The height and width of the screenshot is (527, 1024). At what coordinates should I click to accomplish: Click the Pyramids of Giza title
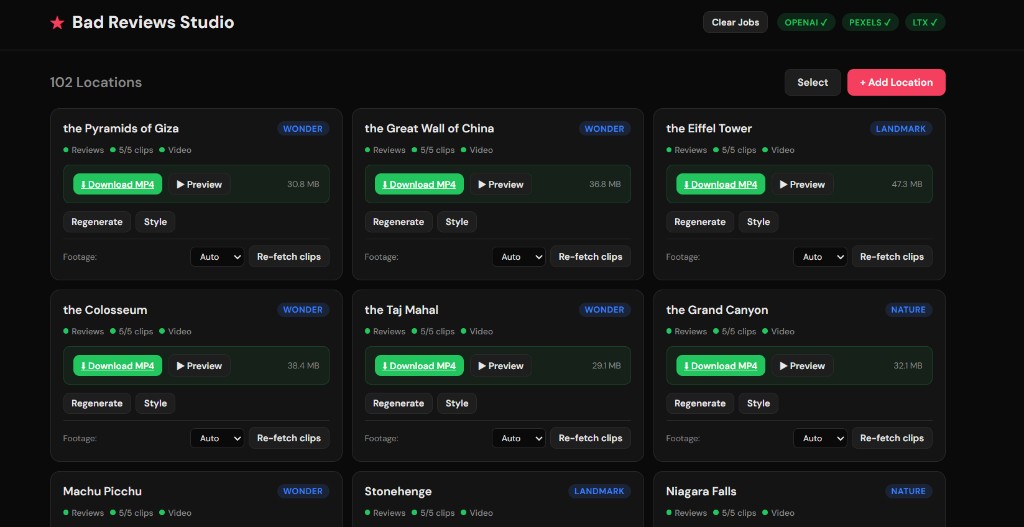coord(121,129)
